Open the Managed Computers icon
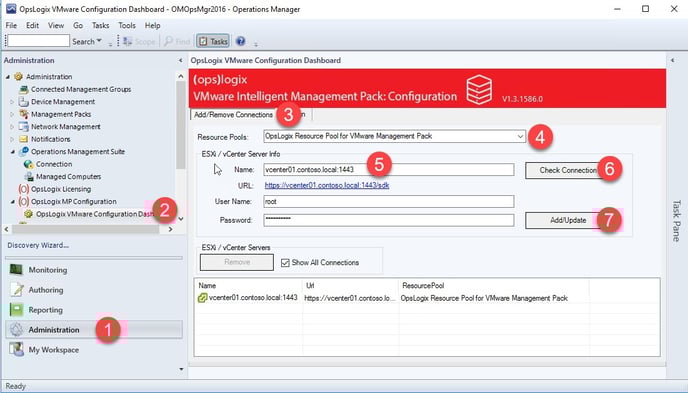The image size is (688, 393). pos(29,177)
